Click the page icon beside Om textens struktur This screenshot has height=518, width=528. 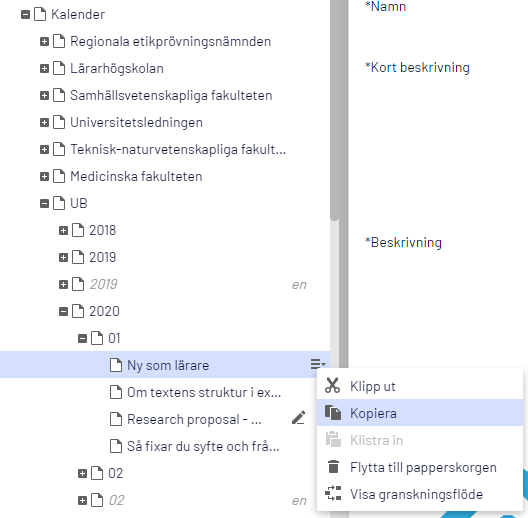[116, 392]
